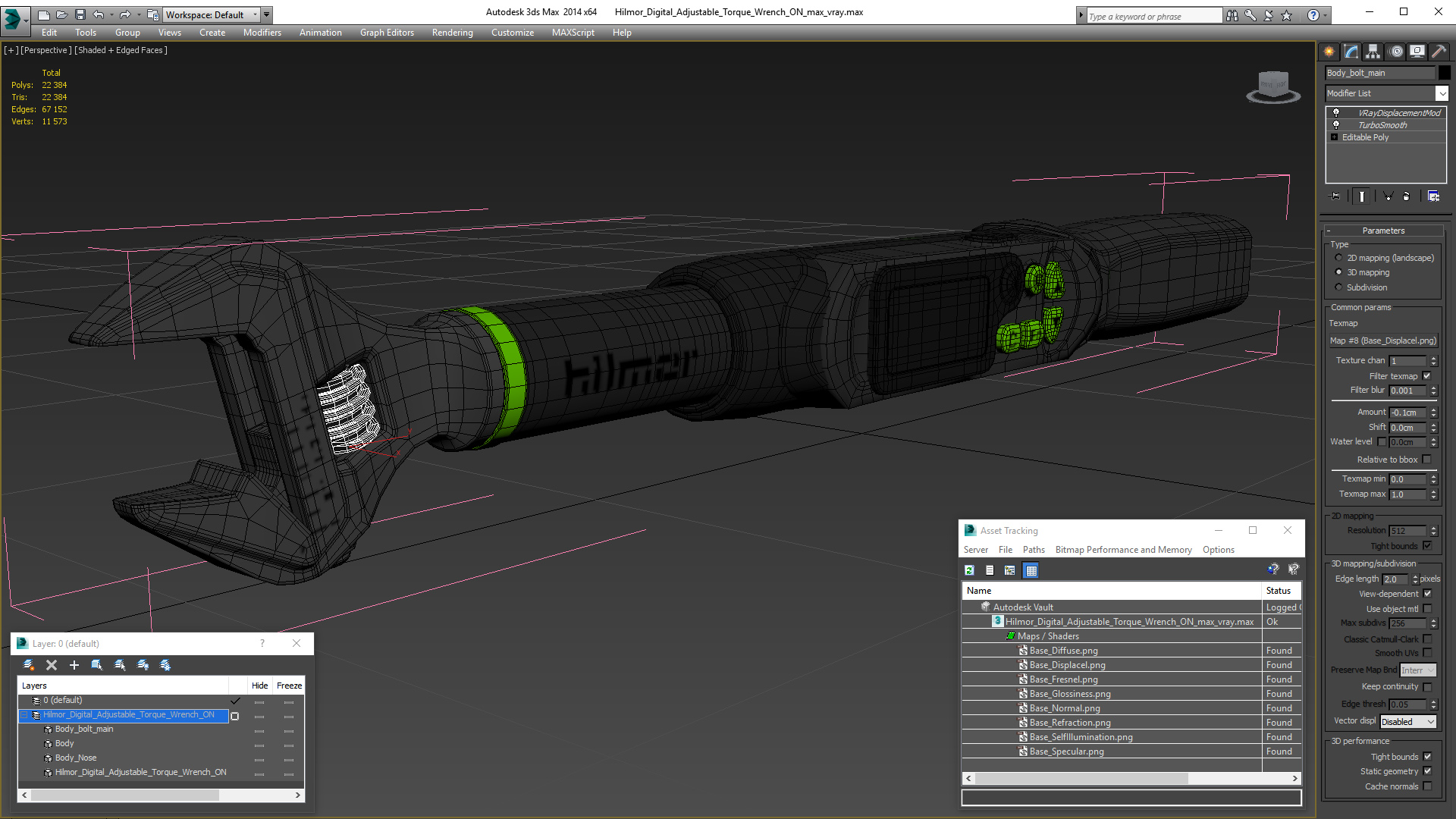
Task: Open the Graph Editors menu
Action: (x=387, y=33)
